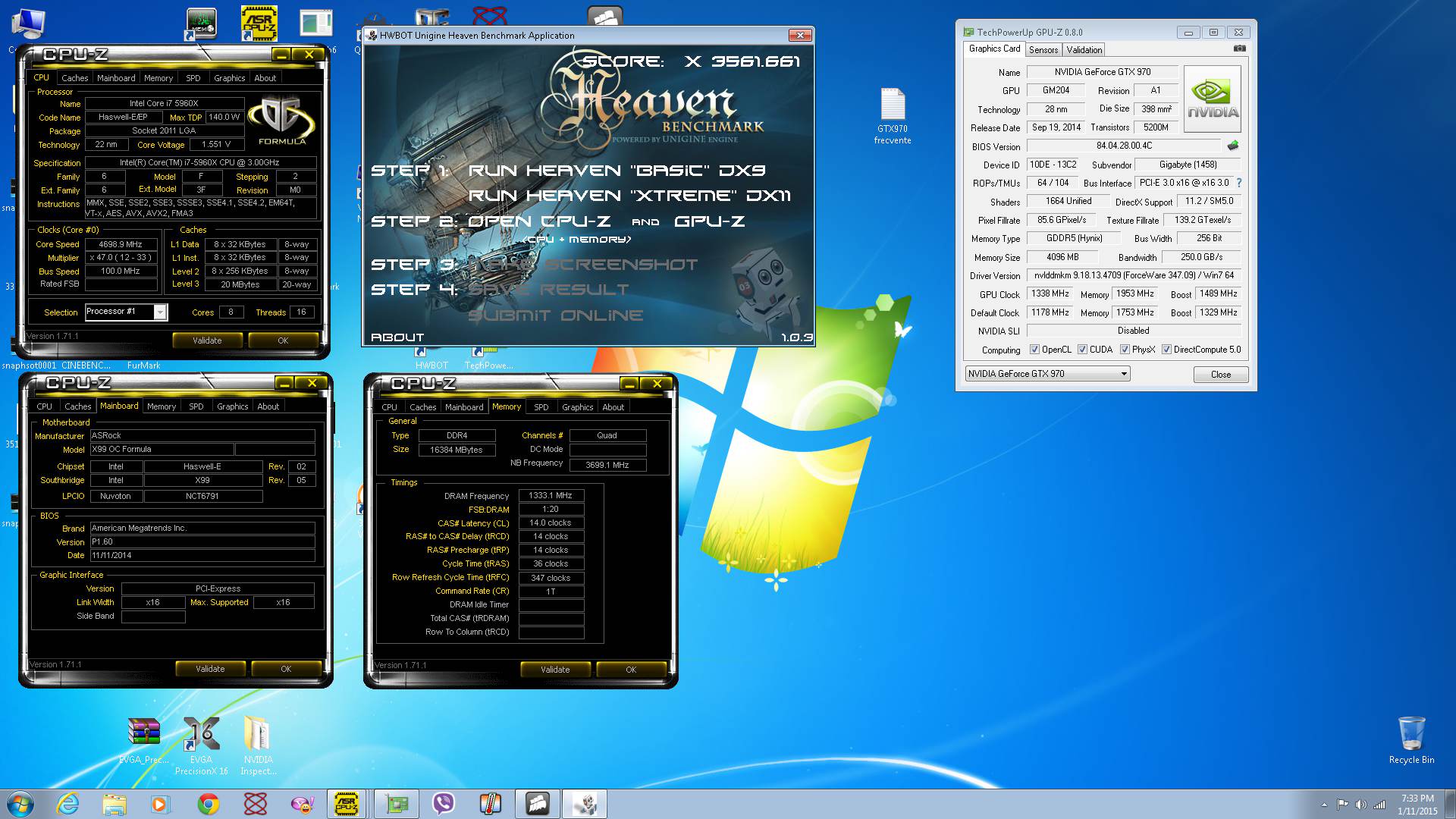Open Viber from the taskbar
This screenshot has width=1456, height=819.
point(443,804)
